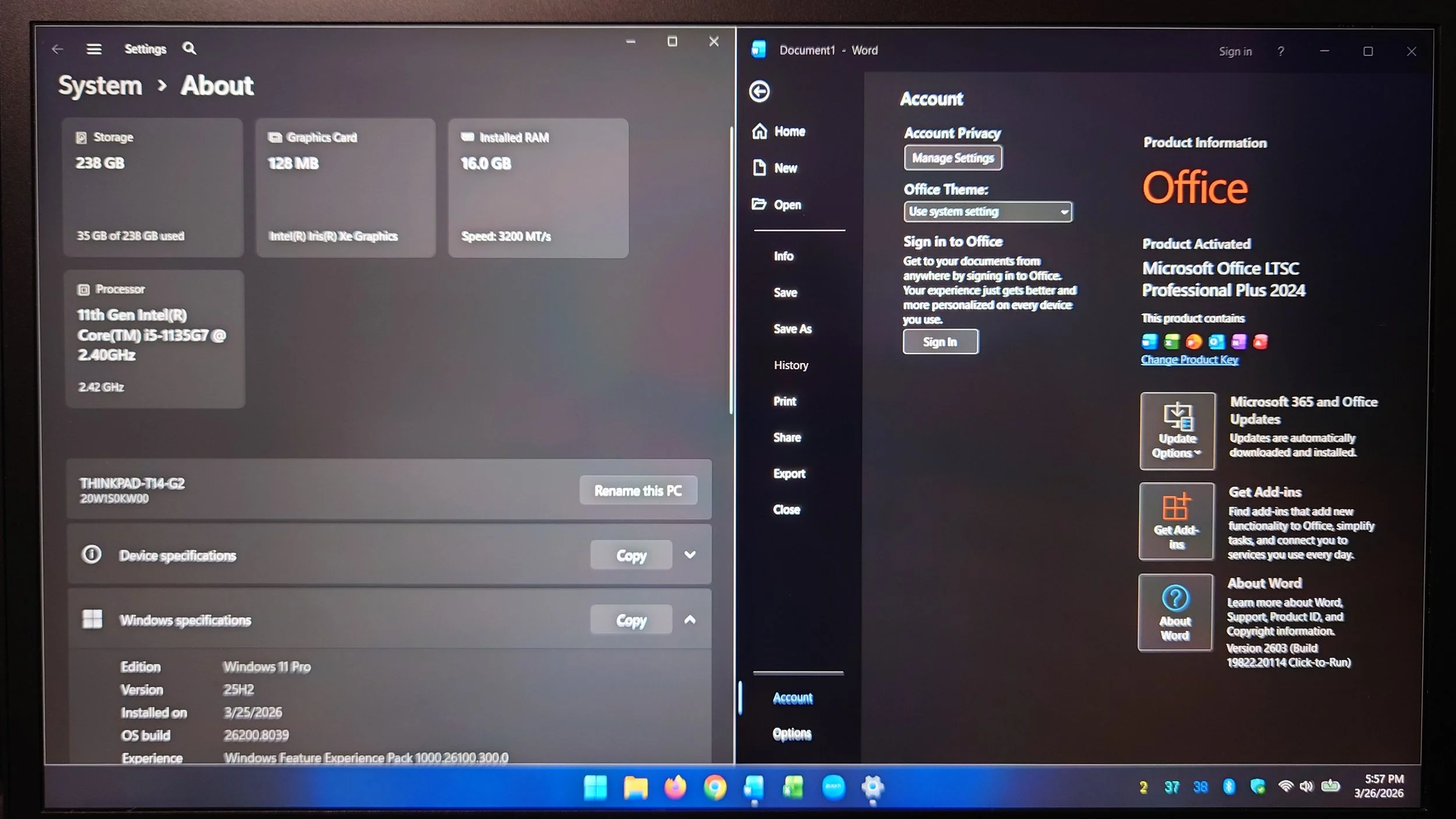Screen dimensions: 1456x819
Task: Launch Firefox from the taskbar
Action: pyautogui.click(x=675, y=788)
